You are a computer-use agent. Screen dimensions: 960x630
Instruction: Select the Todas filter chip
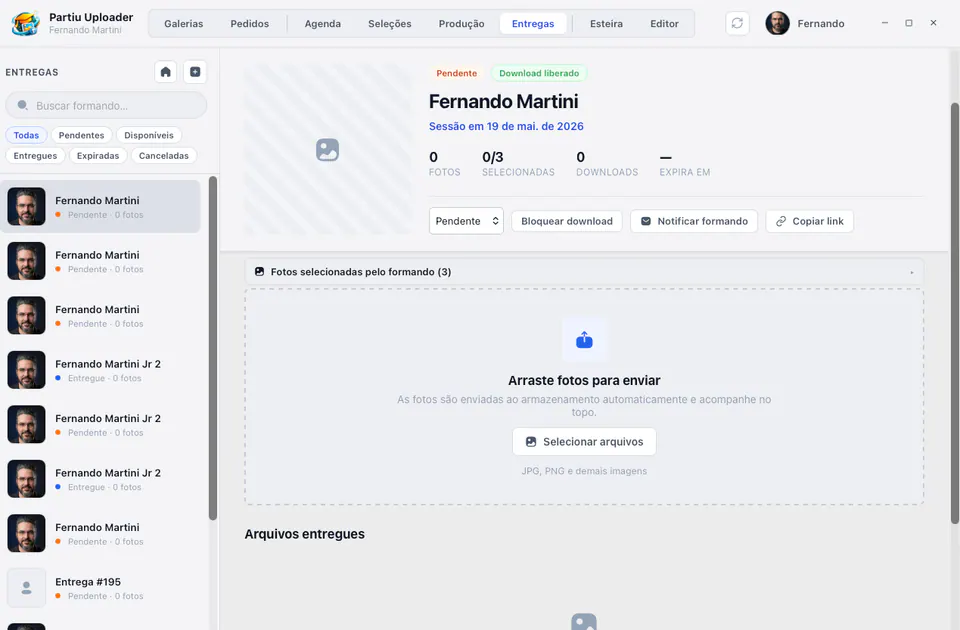26,135
